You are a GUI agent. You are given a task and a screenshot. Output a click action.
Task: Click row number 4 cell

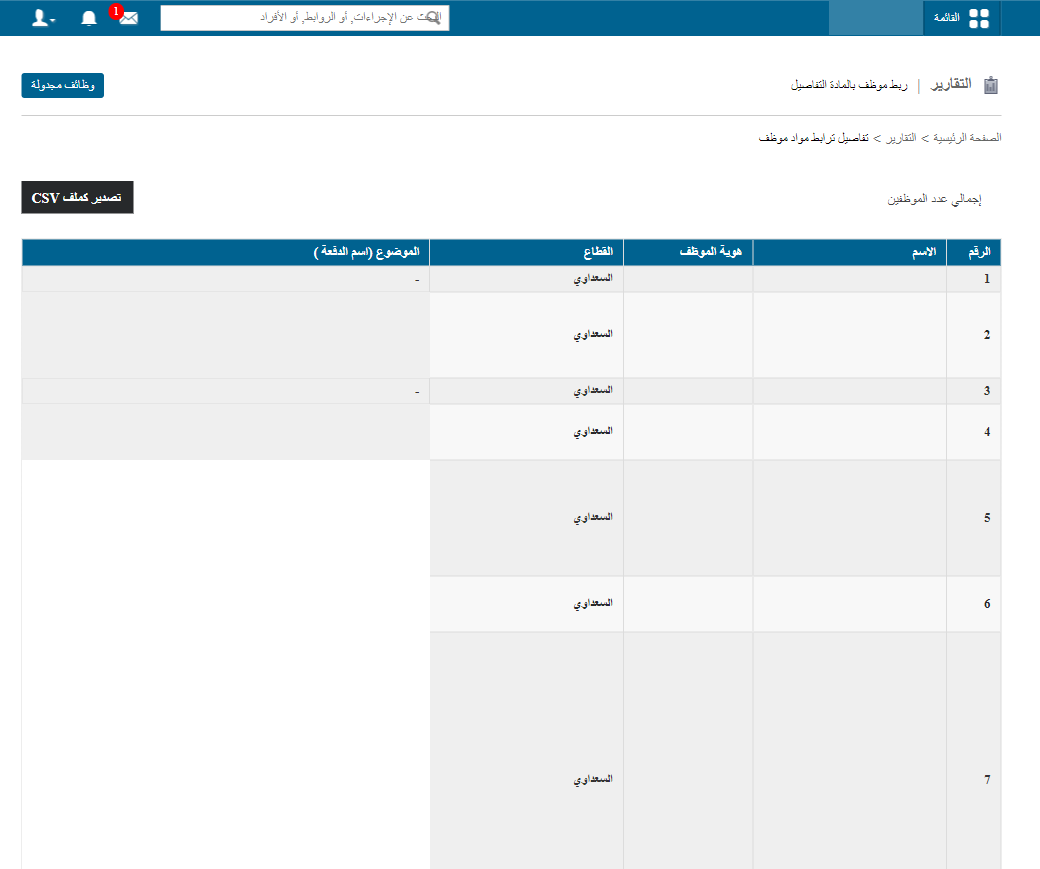click(974, 432)
